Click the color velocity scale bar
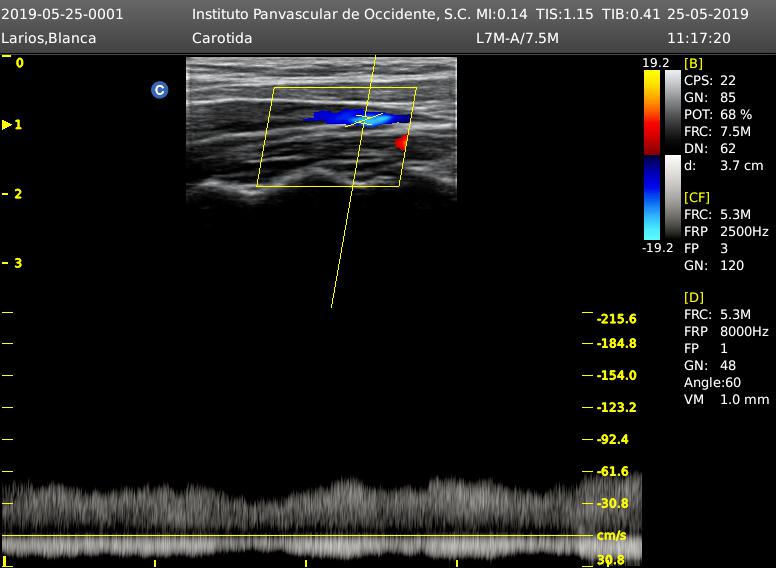 pyautogui.click(x=652, y=155)
